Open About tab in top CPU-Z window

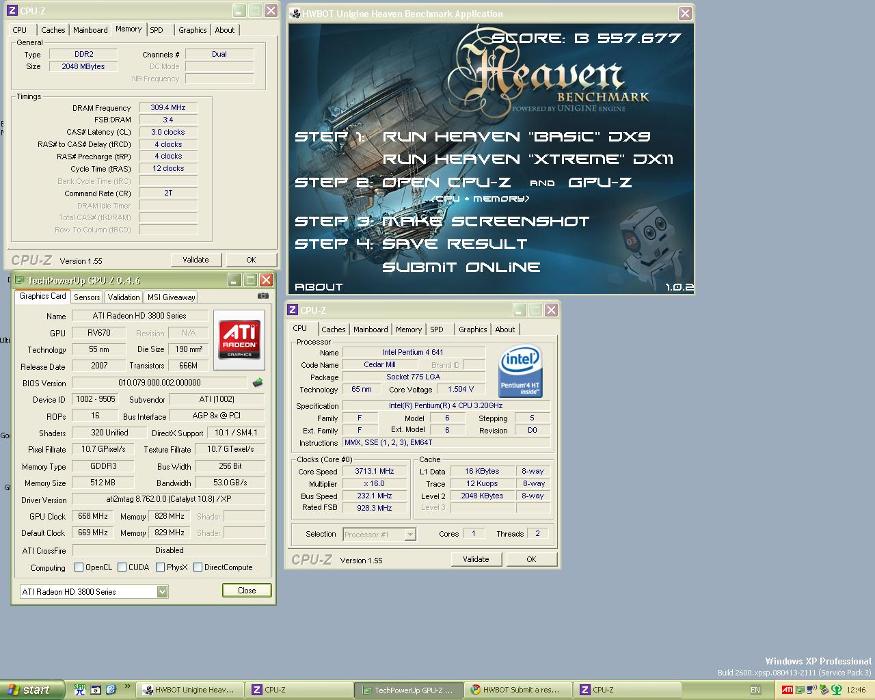(224, 30)
